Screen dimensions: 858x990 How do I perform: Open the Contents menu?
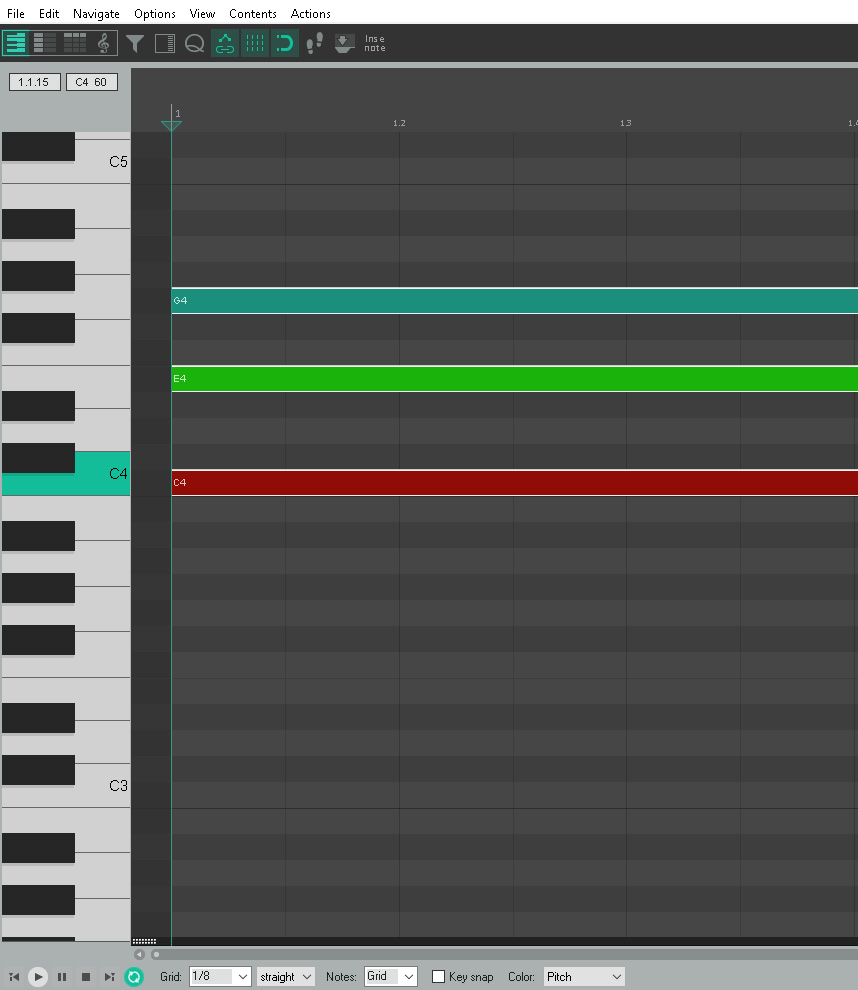252,13
